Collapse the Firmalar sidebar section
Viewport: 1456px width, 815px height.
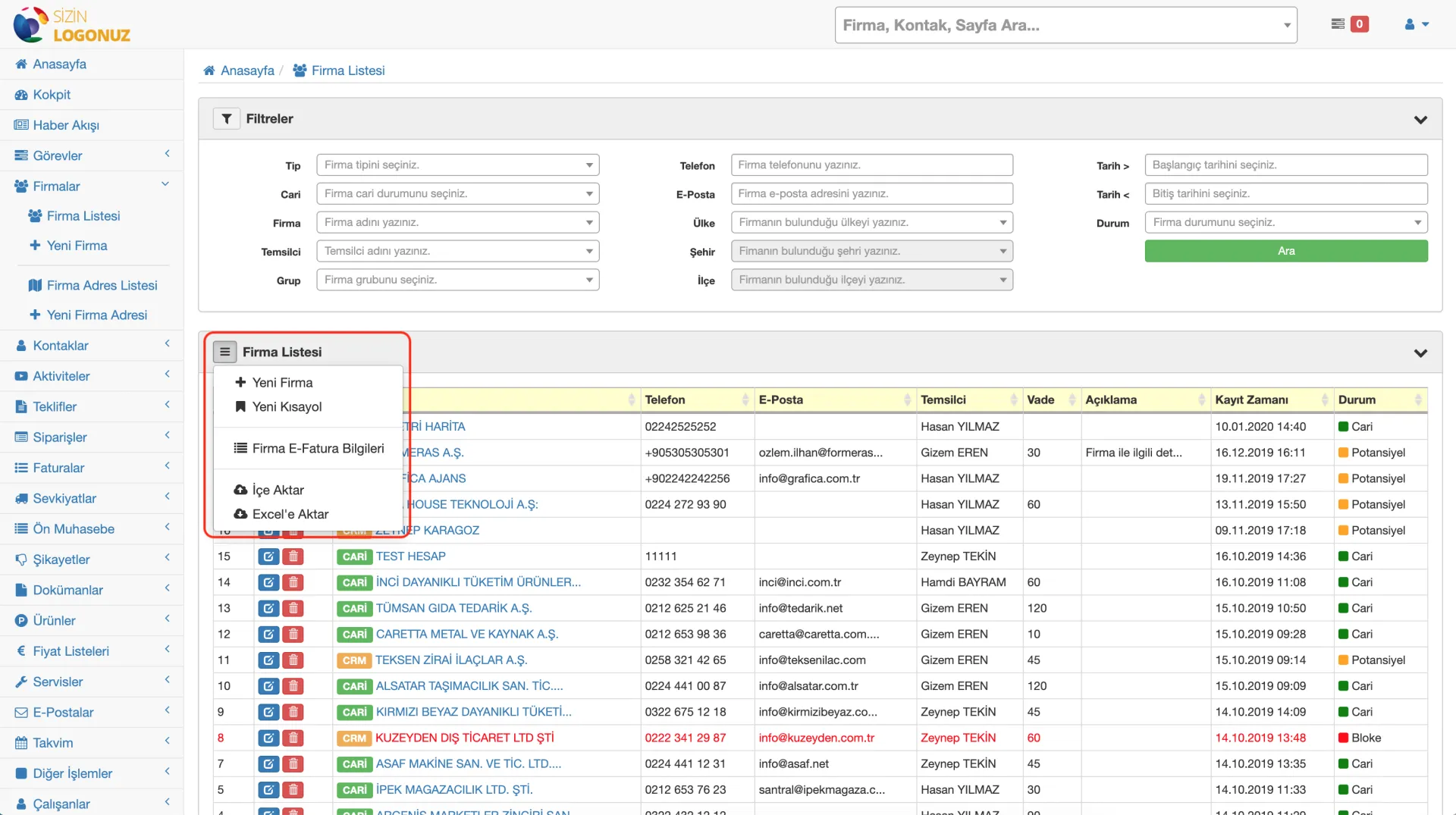[92, 186]
